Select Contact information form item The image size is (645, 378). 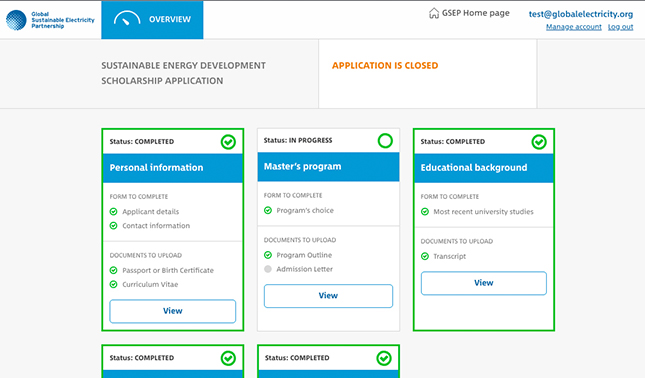point(156,225)
